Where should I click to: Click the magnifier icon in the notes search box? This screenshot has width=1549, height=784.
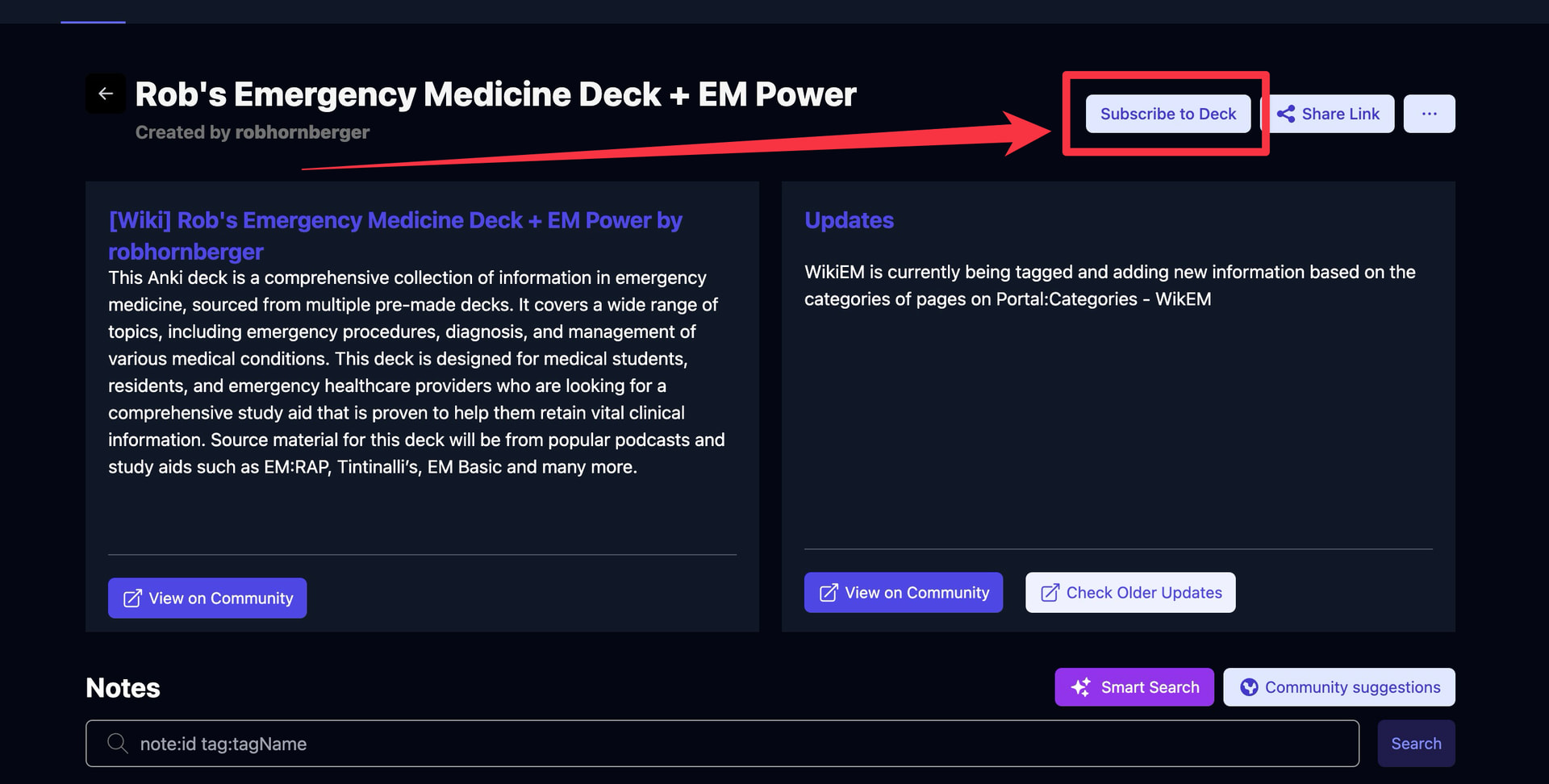(118, 743)
